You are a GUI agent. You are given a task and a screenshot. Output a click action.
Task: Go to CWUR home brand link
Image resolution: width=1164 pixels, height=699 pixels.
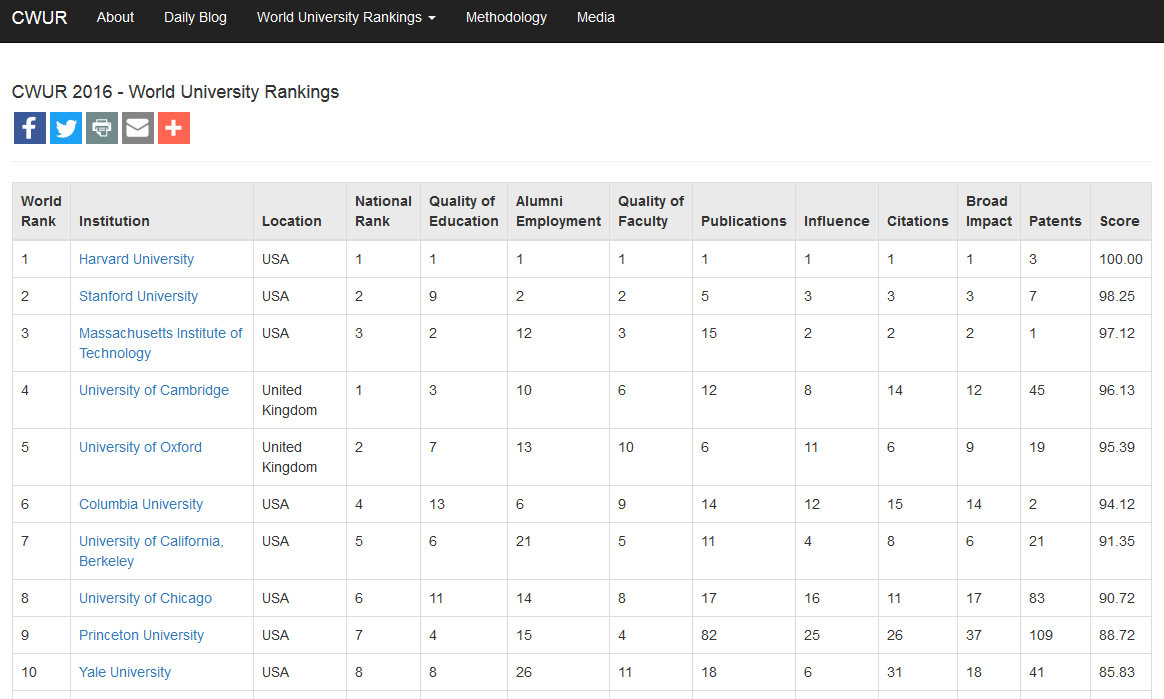[x=39, y=17]
